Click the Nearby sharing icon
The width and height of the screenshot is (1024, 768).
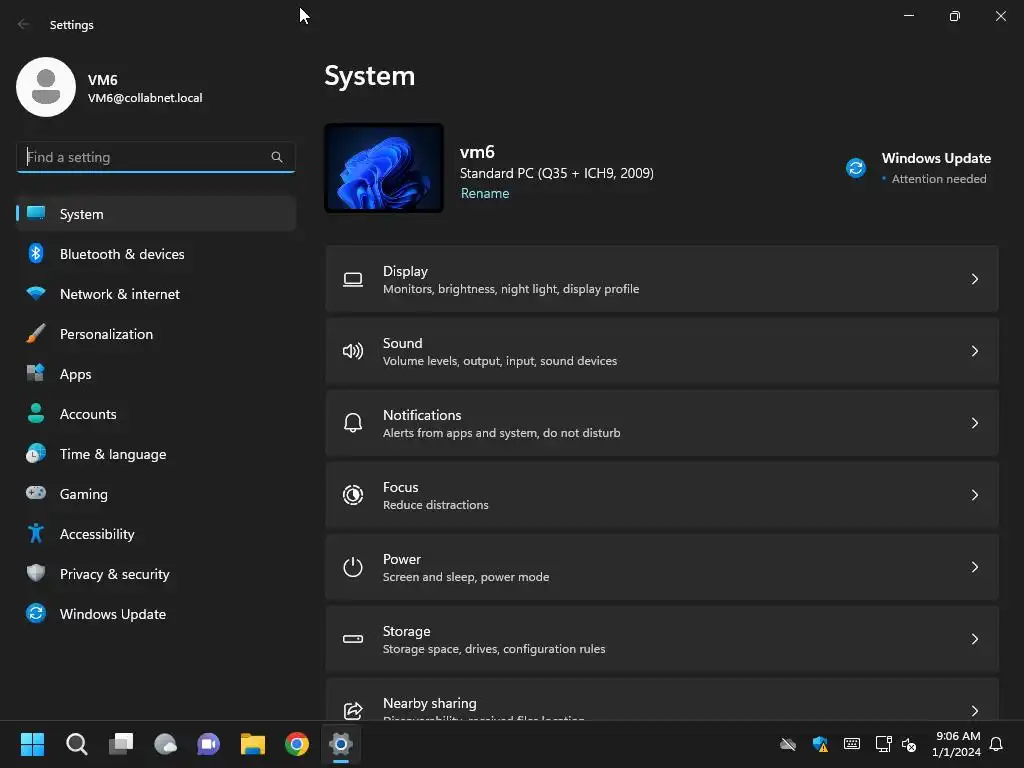point(353,710)
